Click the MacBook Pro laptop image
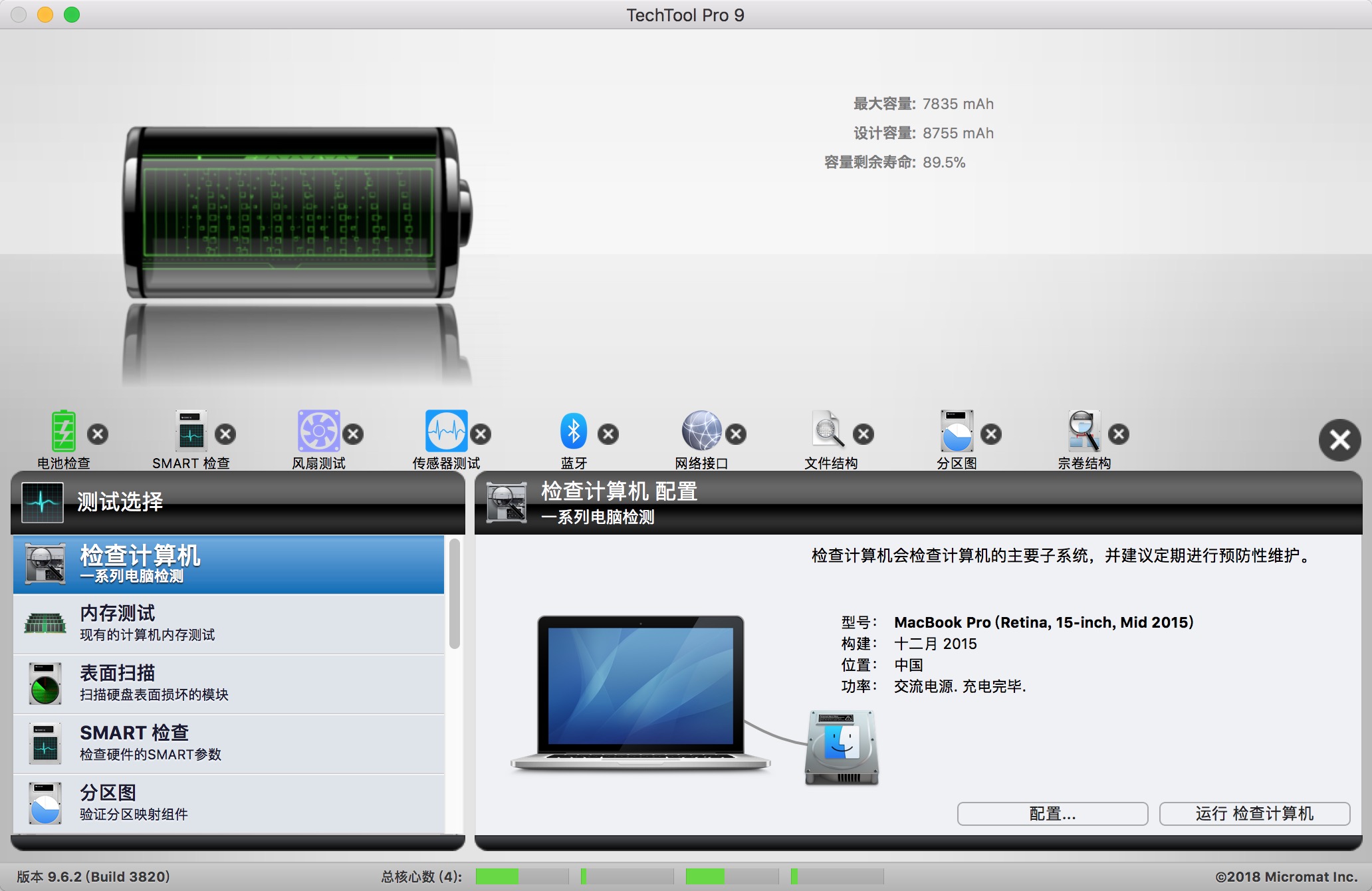 [641, 693]
